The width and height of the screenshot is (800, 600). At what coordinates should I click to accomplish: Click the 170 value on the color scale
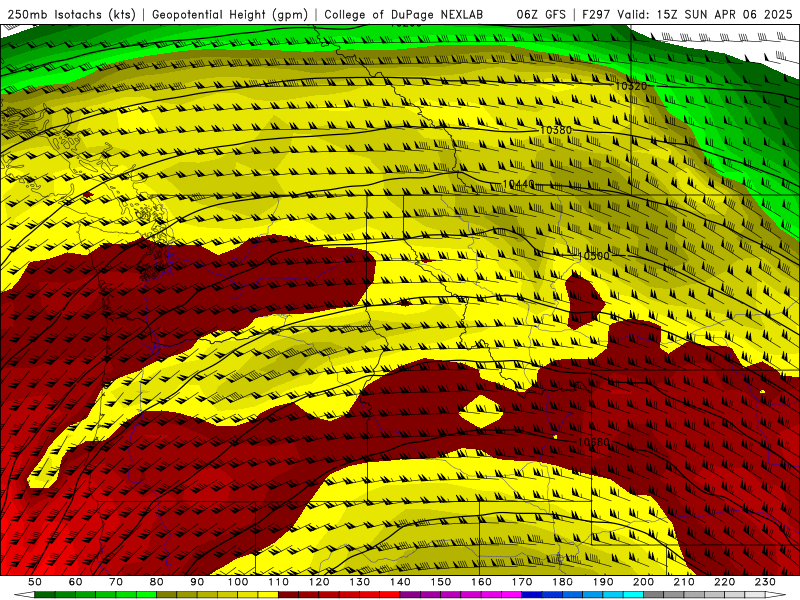(x=522, y=582)
